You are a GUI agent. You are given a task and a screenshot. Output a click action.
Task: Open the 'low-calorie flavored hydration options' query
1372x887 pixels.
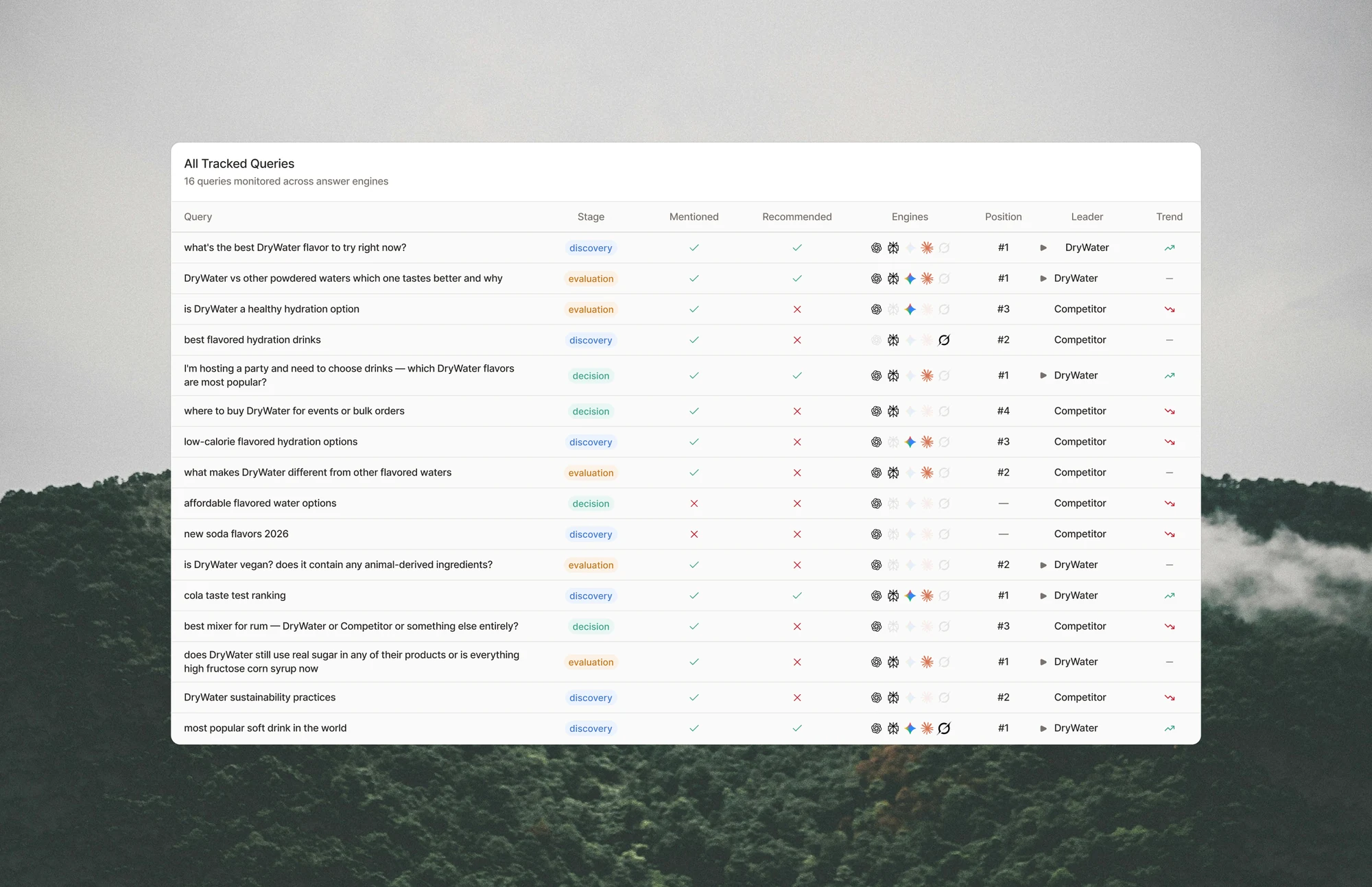[x=271, y=442]
